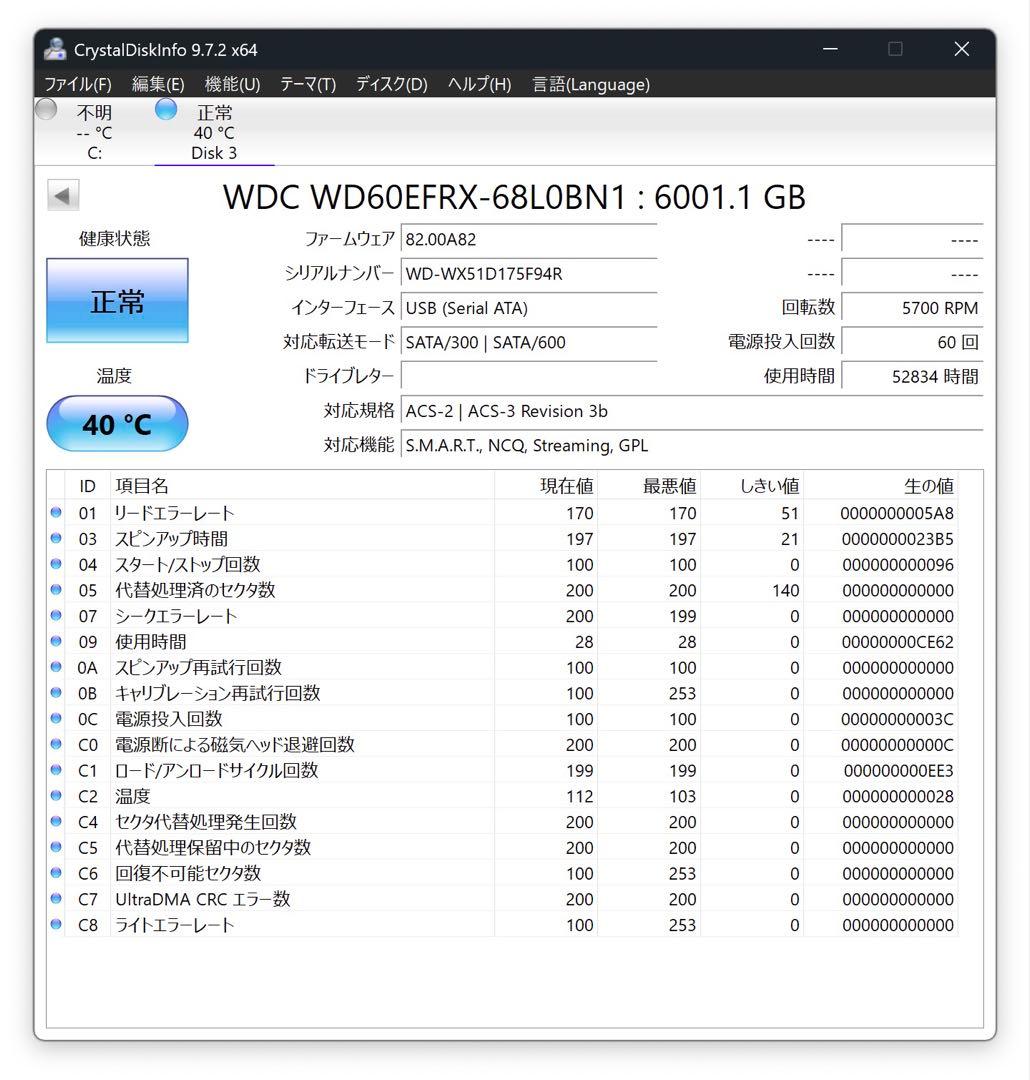Click the gray unknown status icon for drive C:
Viewport: 1030px width, 1080px height.
tap(45, 110)
